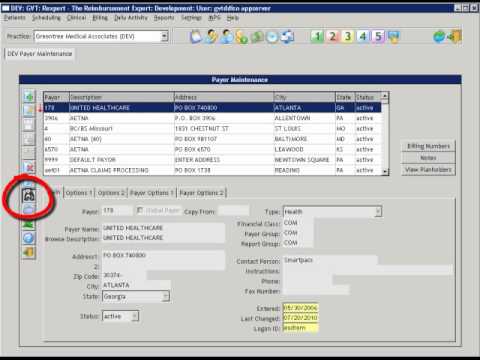Click the round clock icon in top toolbar

pyautogui.click(x=272, y=36)
